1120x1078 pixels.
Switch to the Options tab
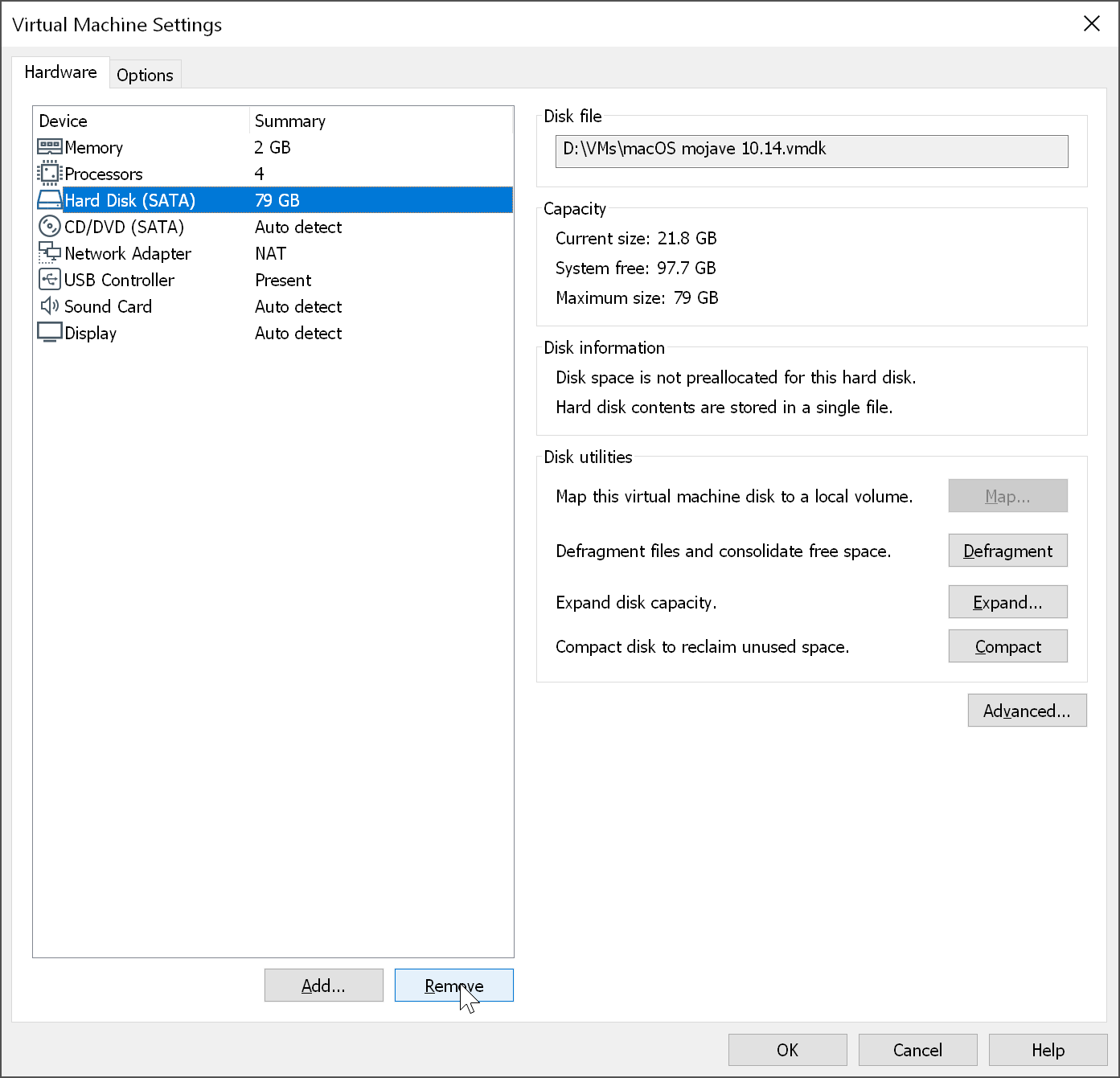(x=145, y=75)
